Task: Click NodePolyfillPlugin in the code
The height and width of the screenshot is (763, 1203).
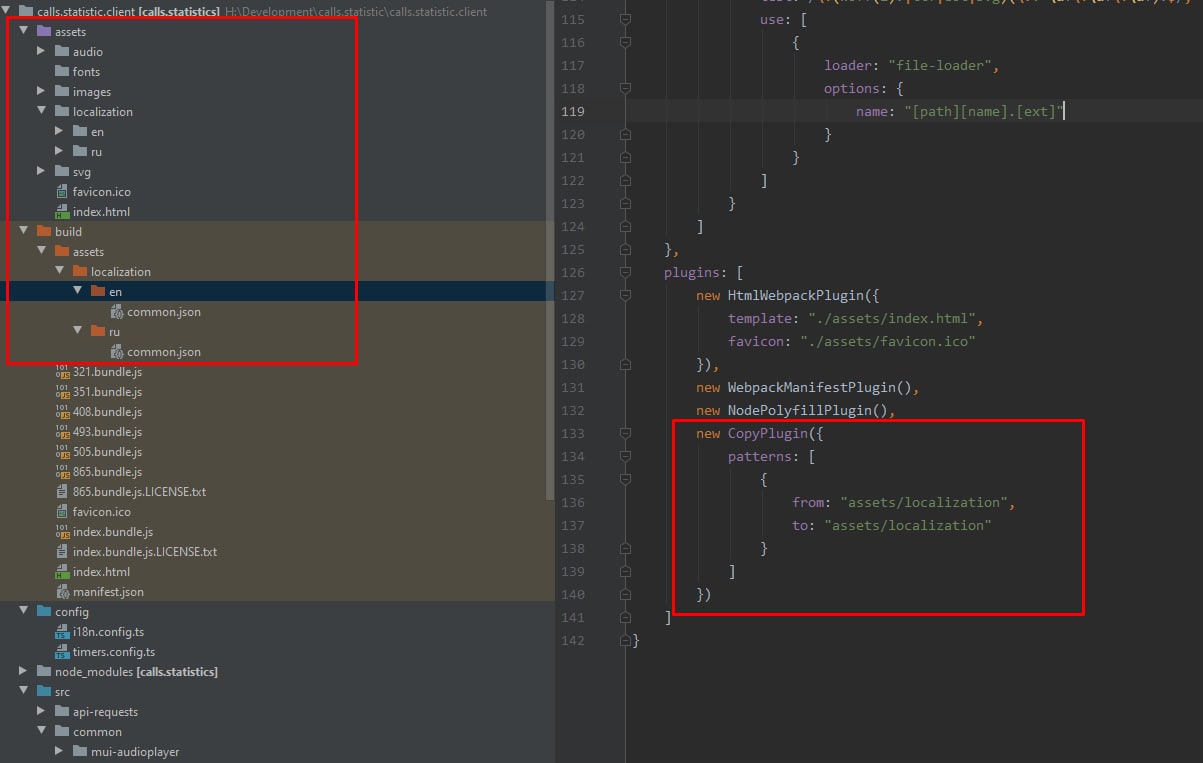Action: click(799, 410)
